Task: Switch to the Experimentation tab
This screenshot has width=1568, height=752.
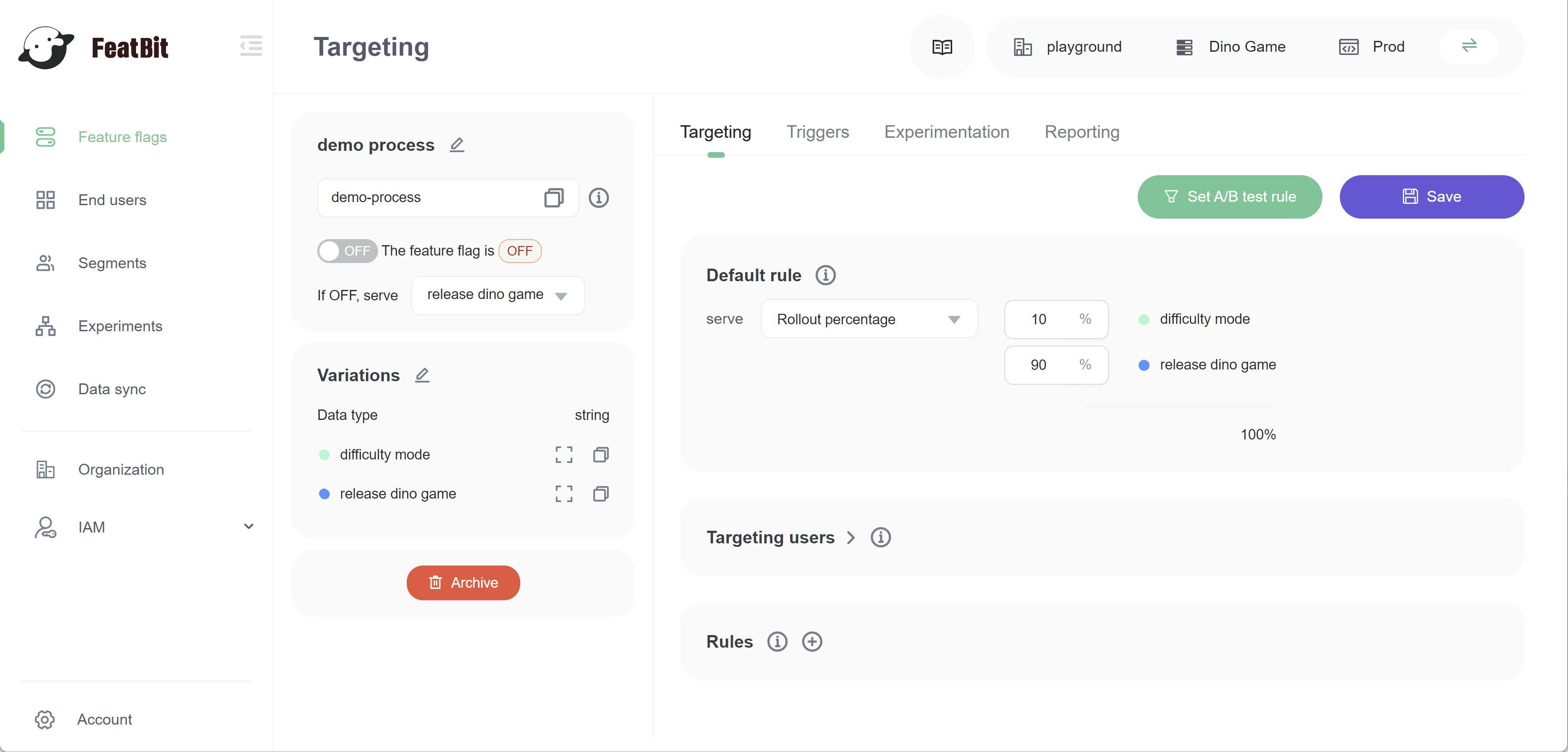Action: click(x=946, y=132)
